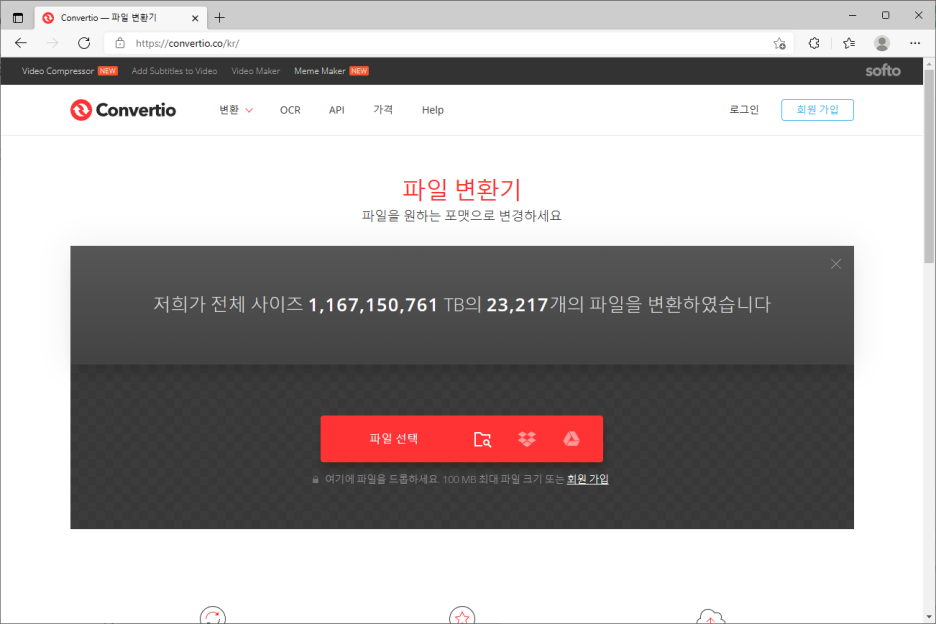Click the 파일 변환기 heading
The height and width of the screenshot is (624, 936).
coord(461,189)
